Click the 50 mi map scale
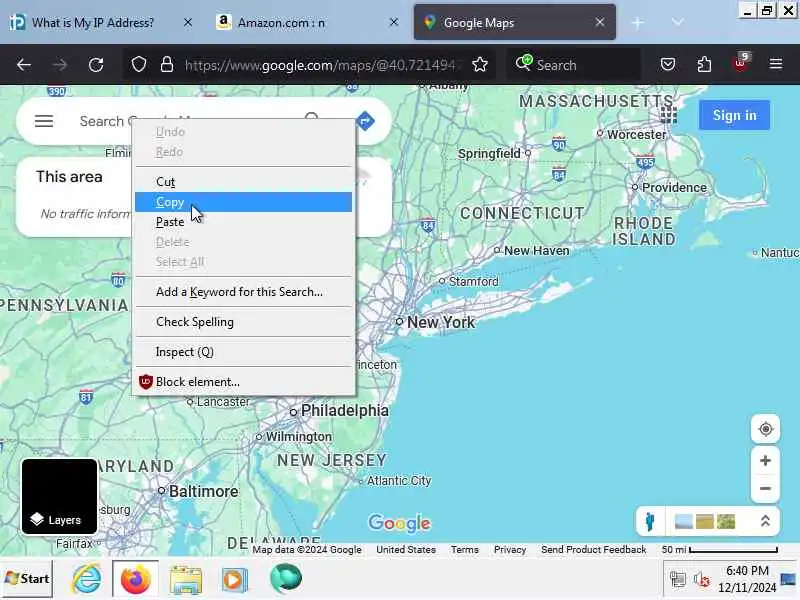The image size is (800, 600). pos(720,549)
